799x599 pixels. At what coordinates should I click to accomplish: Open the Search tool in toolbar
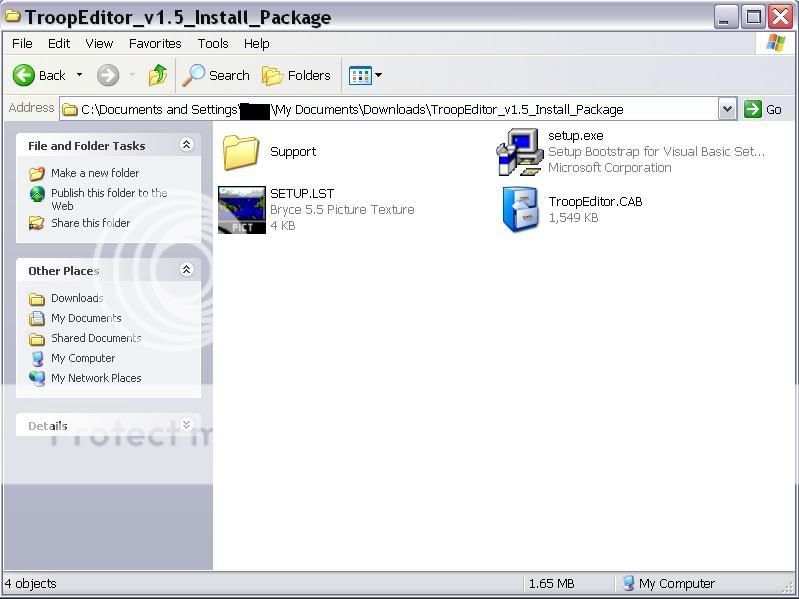216,75
